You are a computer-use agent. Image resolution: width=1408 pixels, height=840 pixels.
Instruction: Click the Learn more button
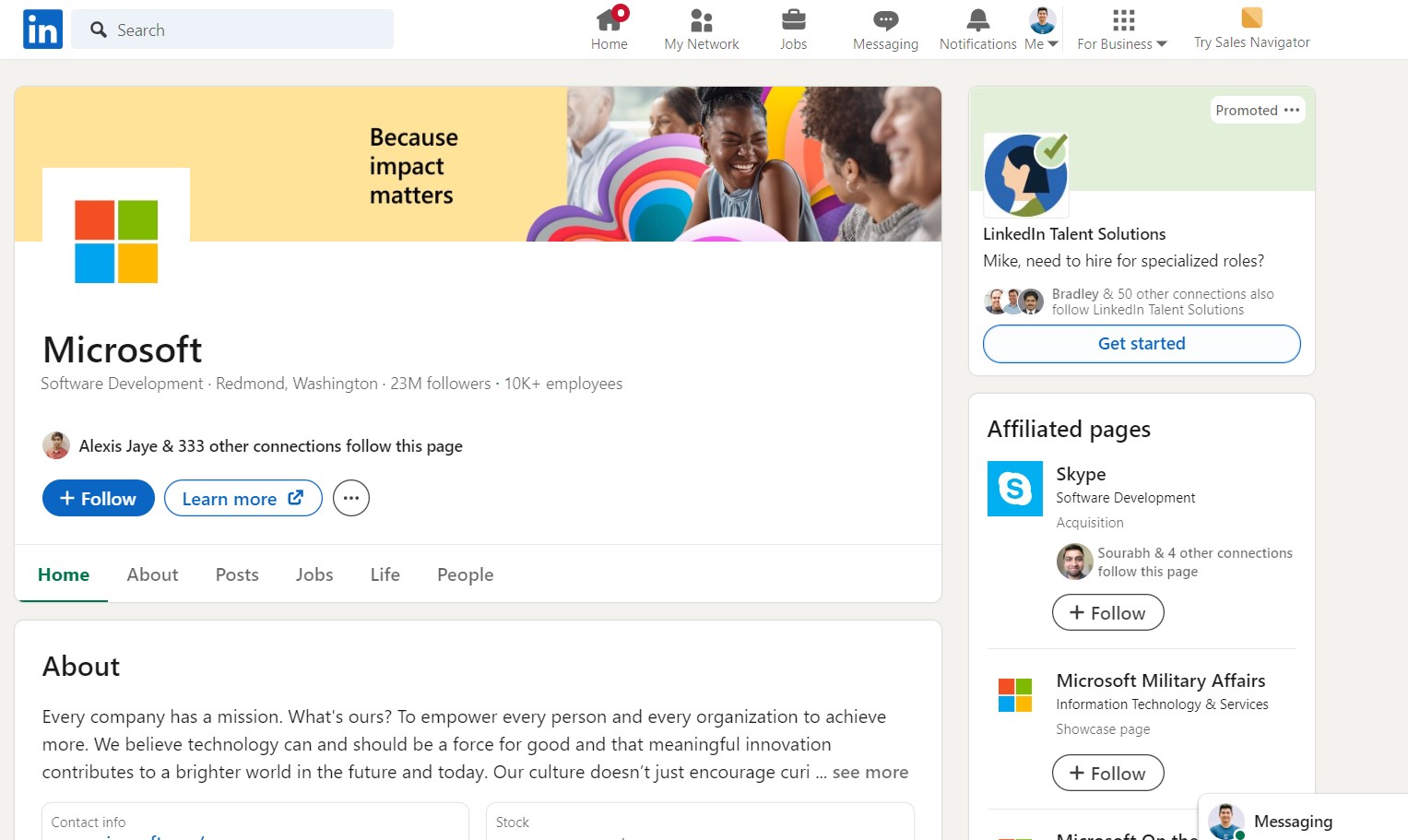click(x=243, y=498)
